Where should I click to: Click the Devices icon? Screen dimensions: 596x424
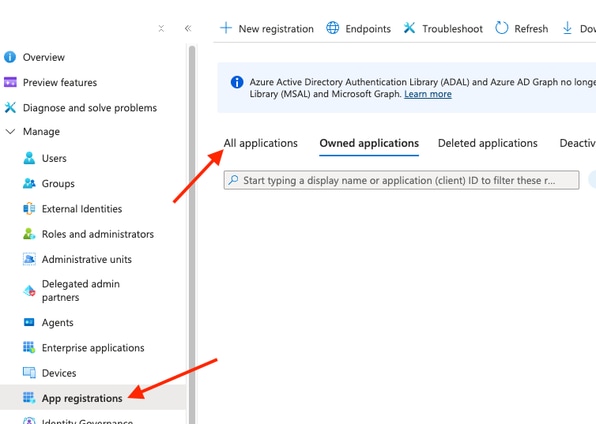tap(29, 373)
